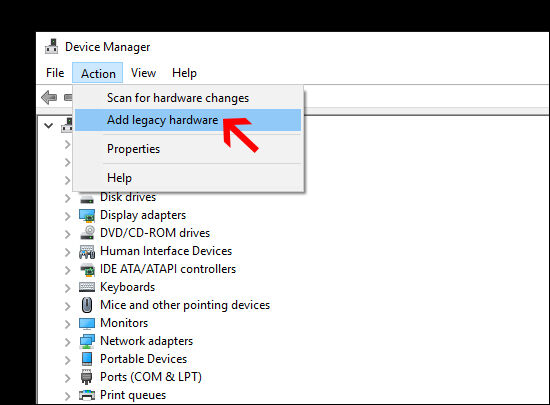Screen dimensions: 550x405
Task: Collapse the root computer node chevron
Action: pyautogui.click(x=48, y=125)
